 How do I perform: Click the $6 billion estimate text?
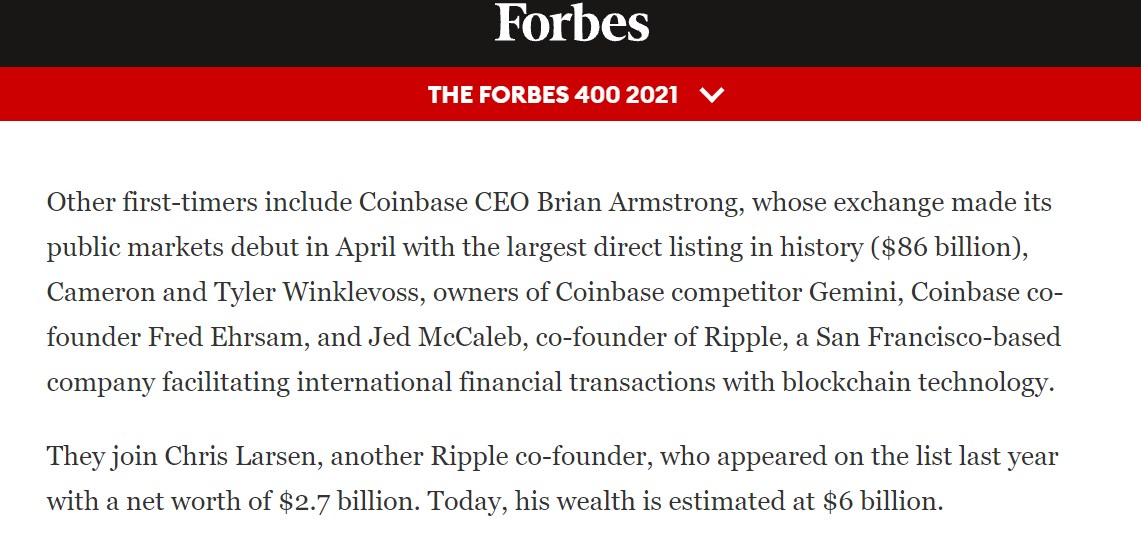880,502
